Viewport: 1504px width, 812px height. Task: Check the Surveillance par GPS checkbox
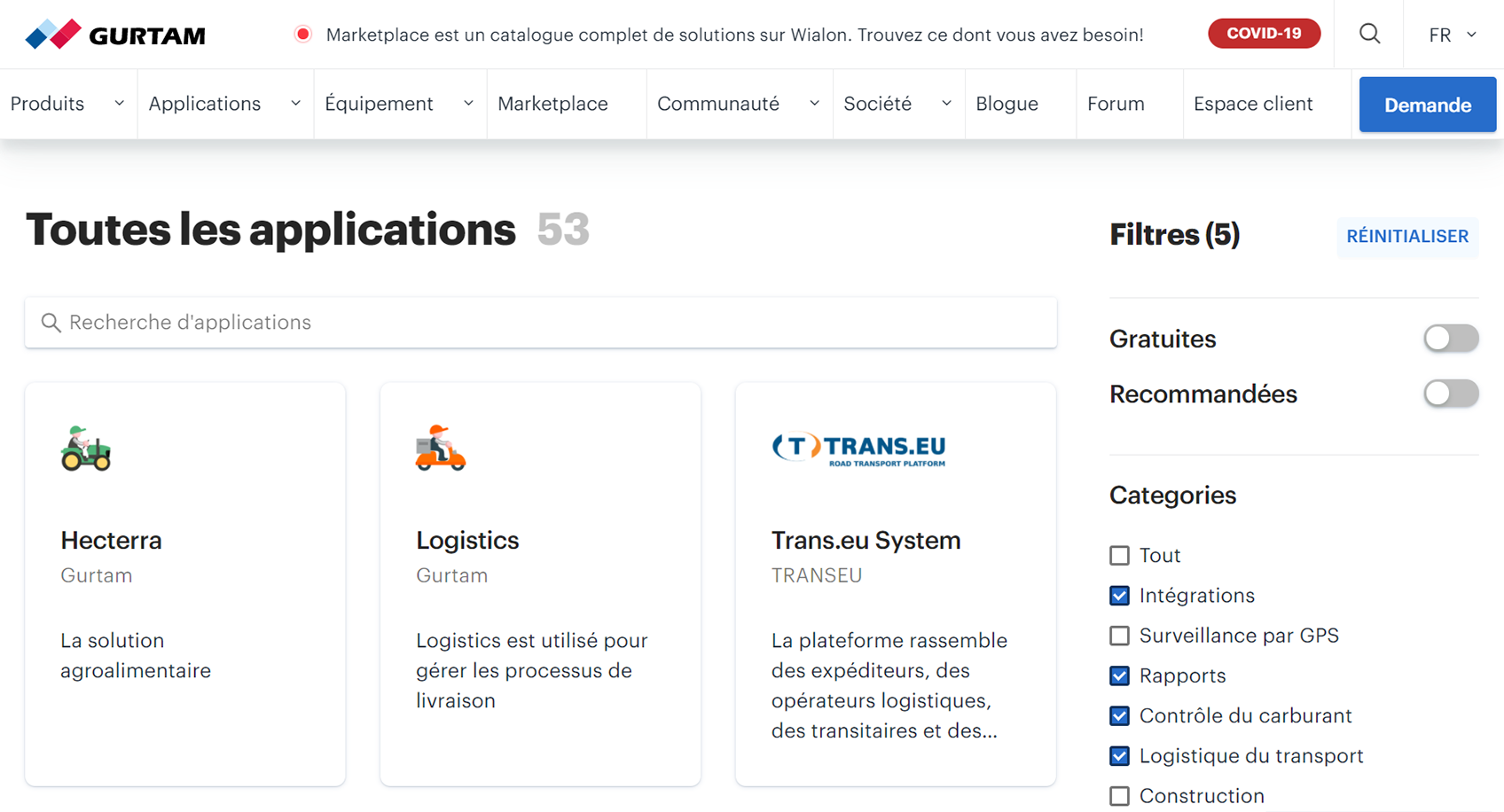[x=1120, y=636]
